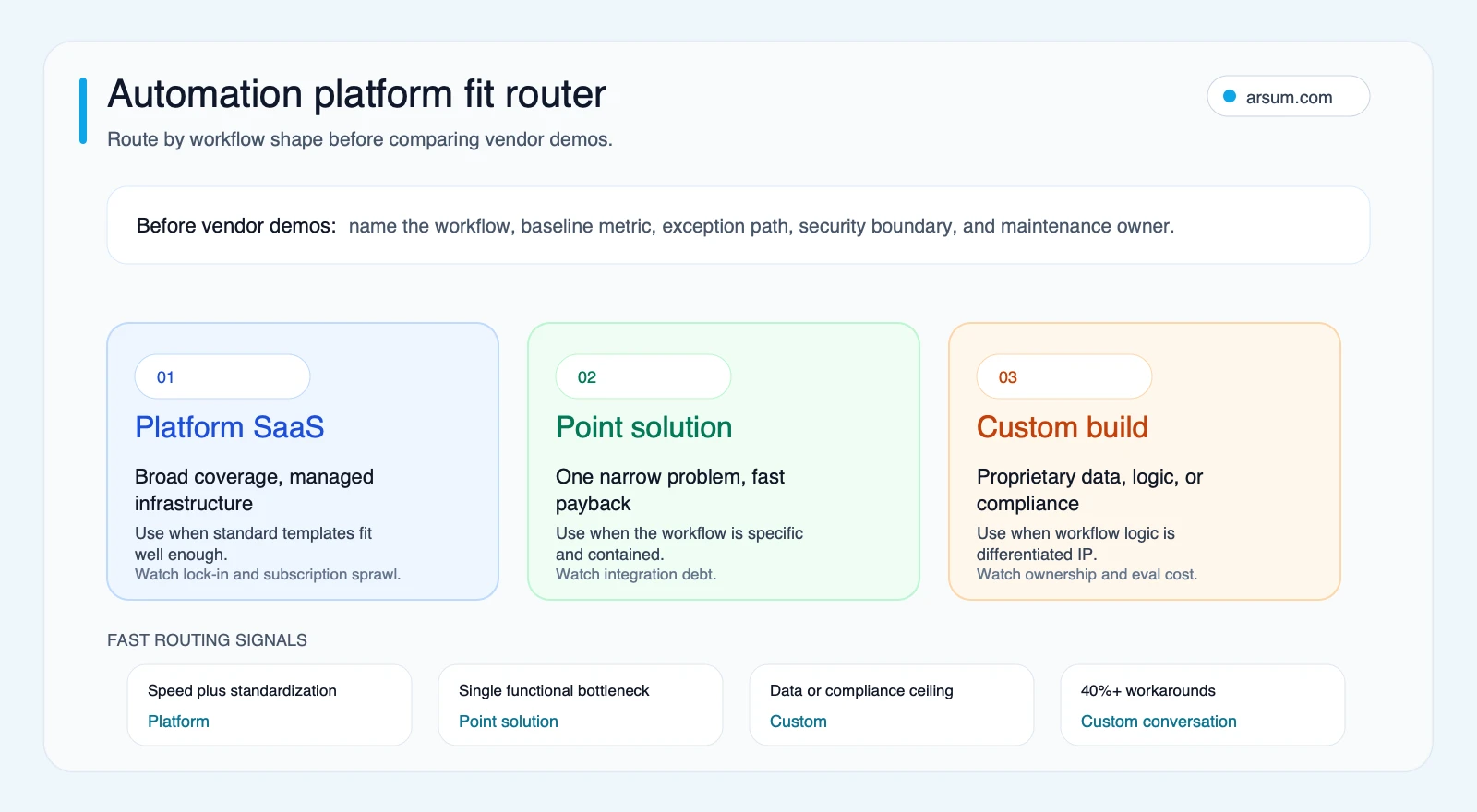Click 'Use when workflow logic is differentiated' text
The image size is (1477, 812).
(x=1076, y=543)
